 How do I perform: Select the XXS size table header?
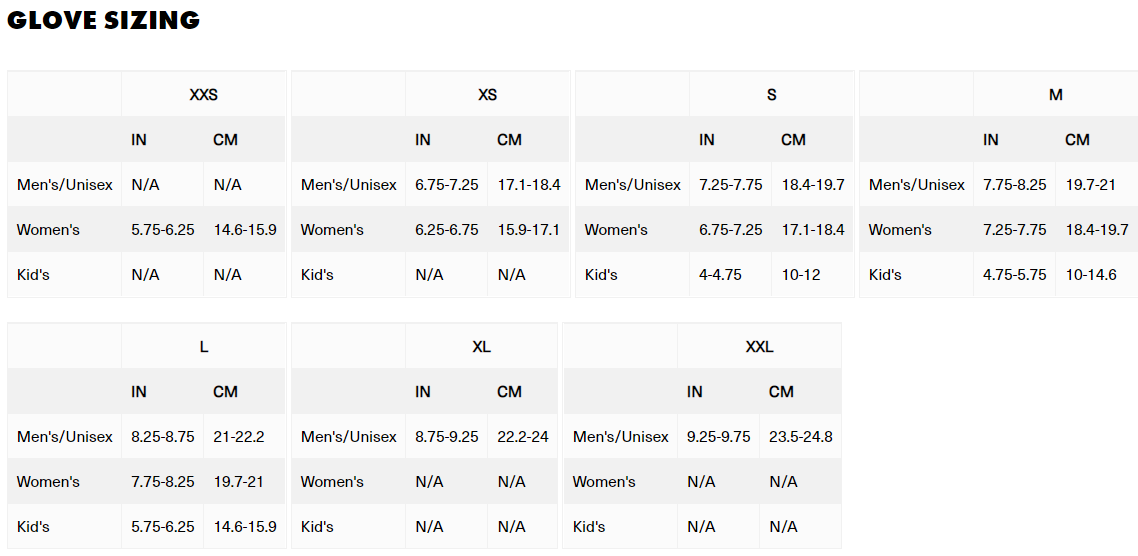[203, 95]
